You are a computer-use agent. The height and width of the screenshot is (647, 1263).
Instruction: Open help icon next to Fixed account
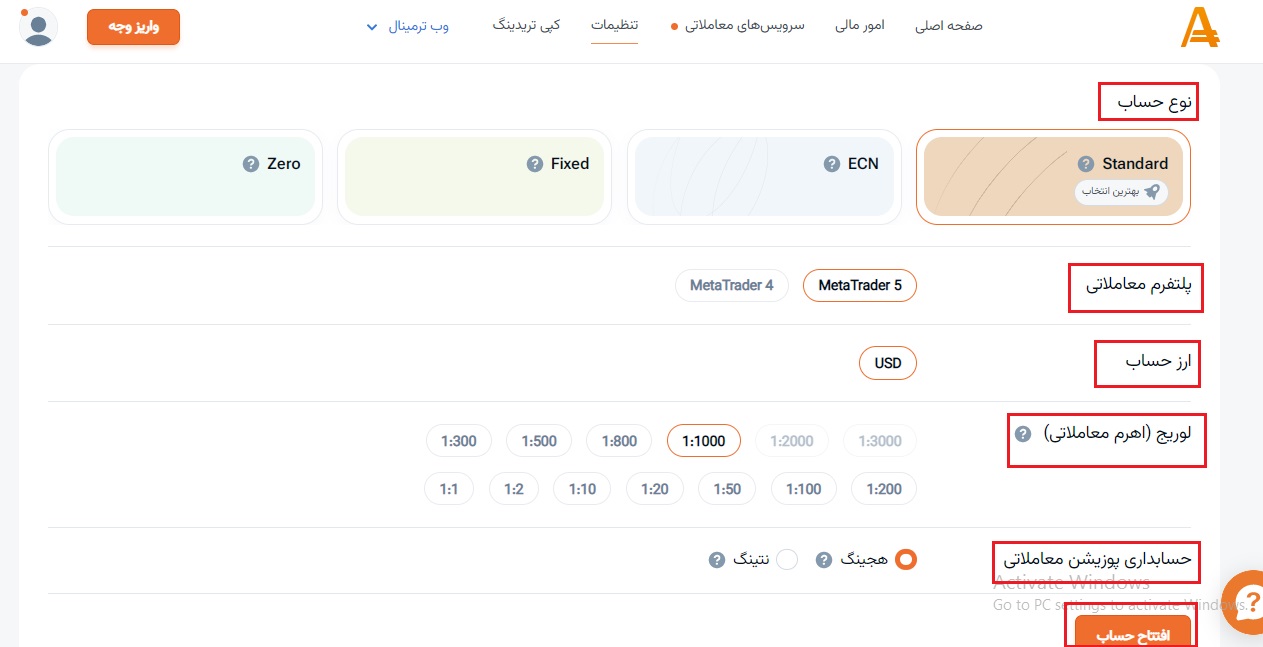click(x=534, y=164)
